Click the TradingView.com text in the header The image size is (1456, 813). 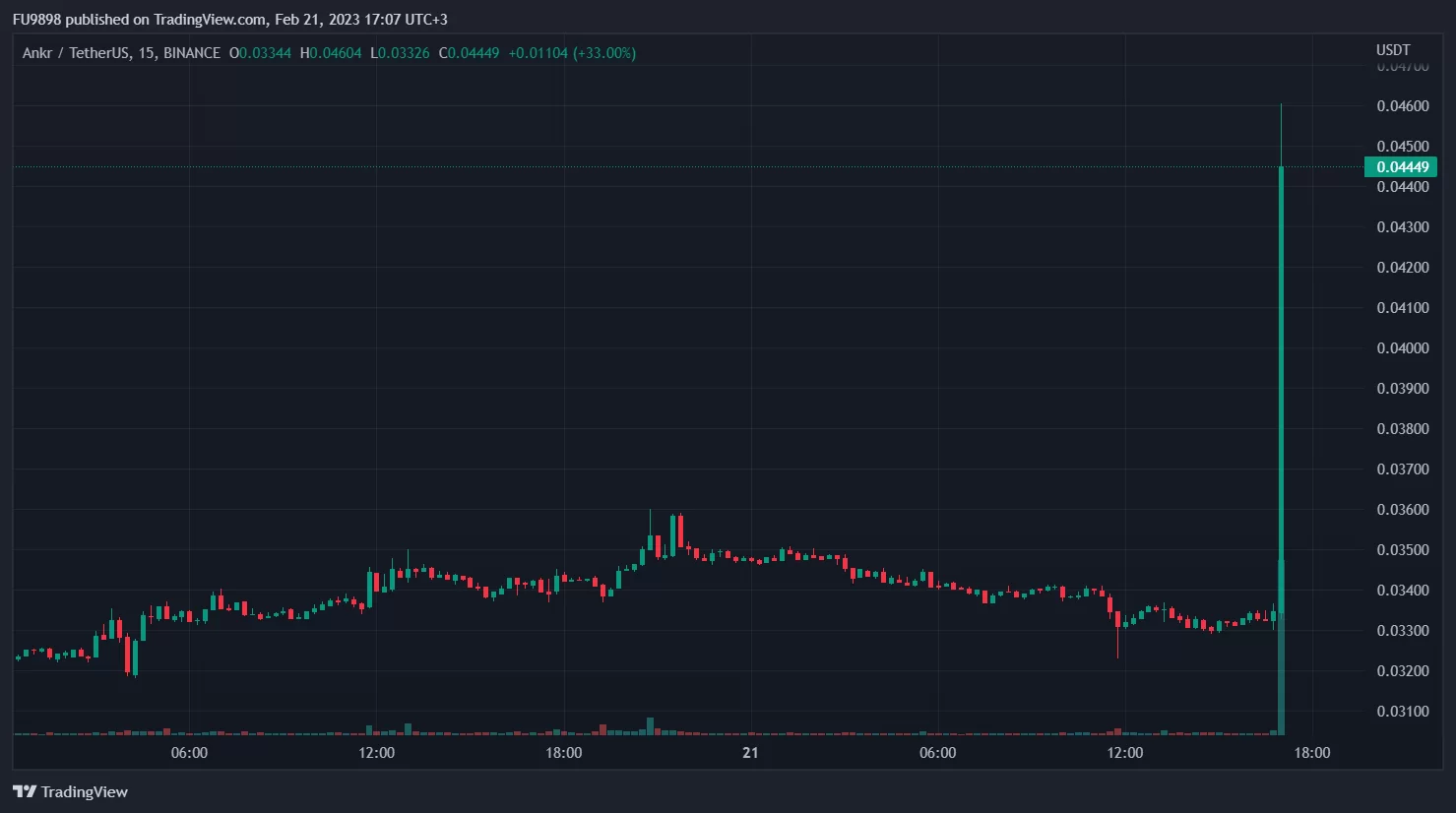tap(209, 20)
